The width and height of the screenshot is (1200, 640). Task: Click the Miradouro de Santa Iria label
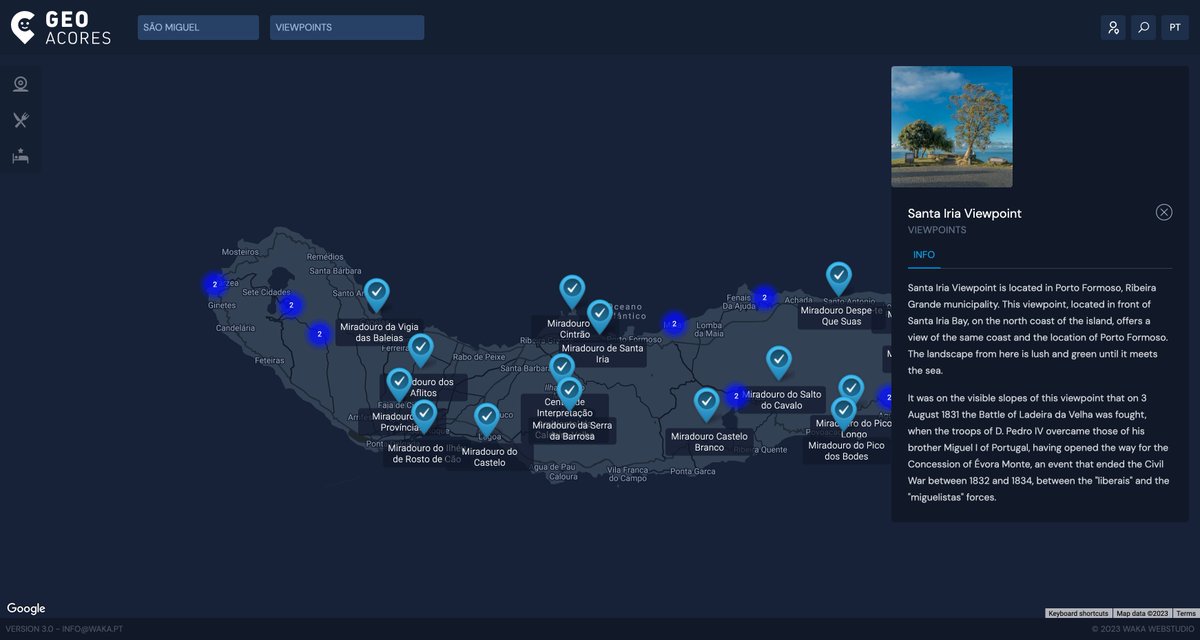point(602,353)
